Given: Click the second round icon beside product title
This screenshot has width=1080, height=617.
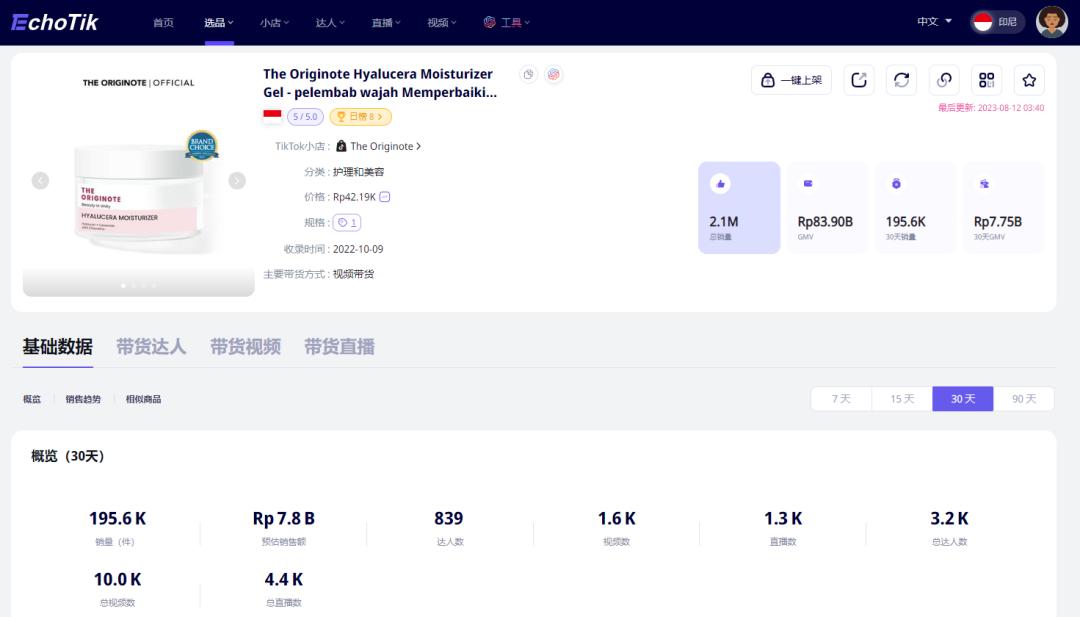Looking at the screenshot, I should tap(553, 74).
